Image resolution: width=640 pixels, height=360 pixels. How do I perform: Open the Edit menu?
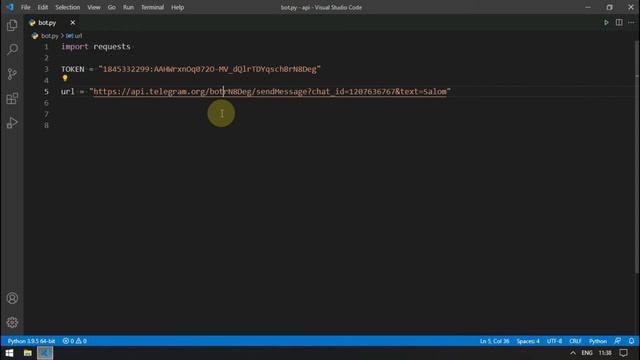pyautogui.click(x=43, y=7)
